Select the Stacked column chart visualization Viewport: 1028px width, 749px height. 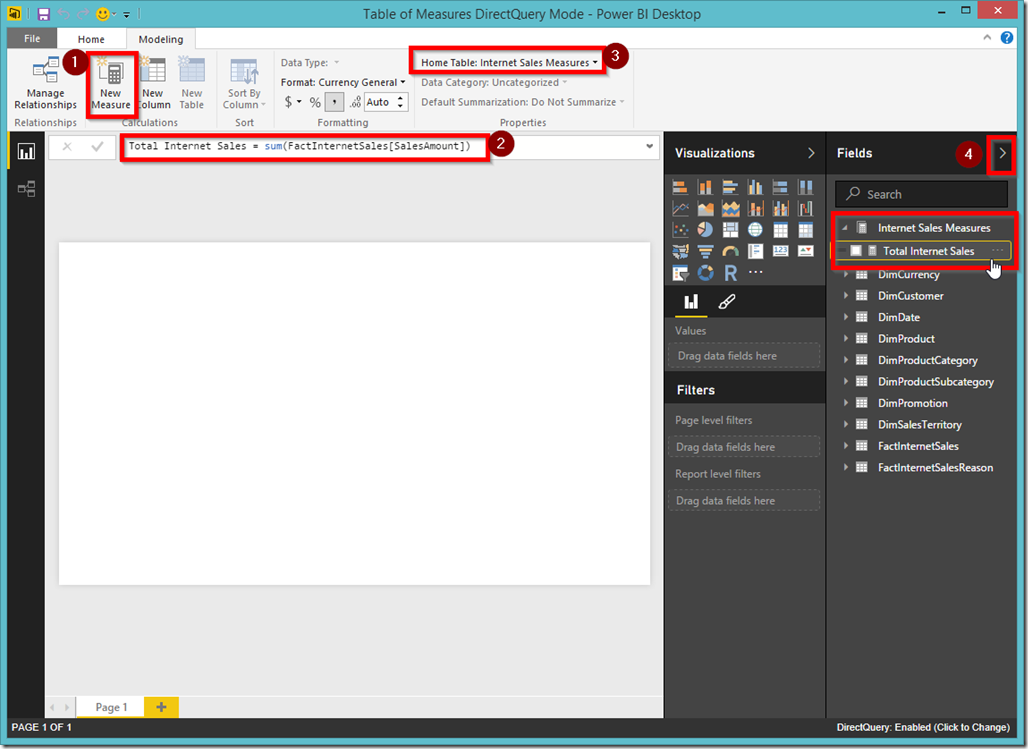coord(705,188)
